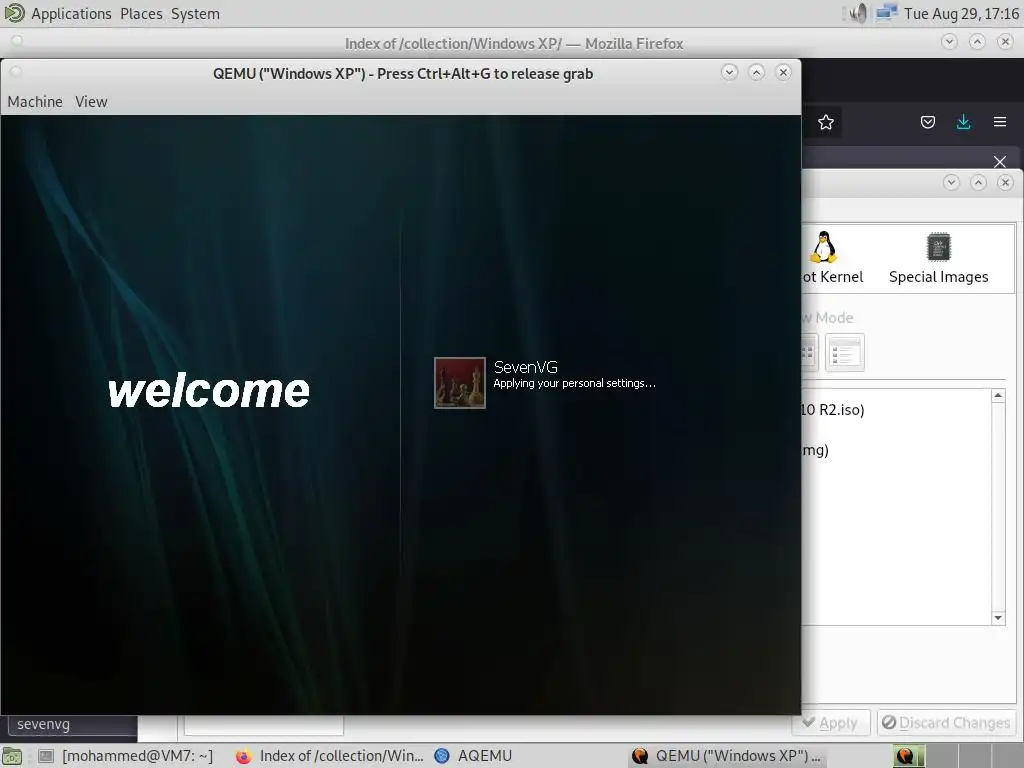Select the Special Images tab in AQEMU
The image size is (1024, 768).
coord(938,259)
